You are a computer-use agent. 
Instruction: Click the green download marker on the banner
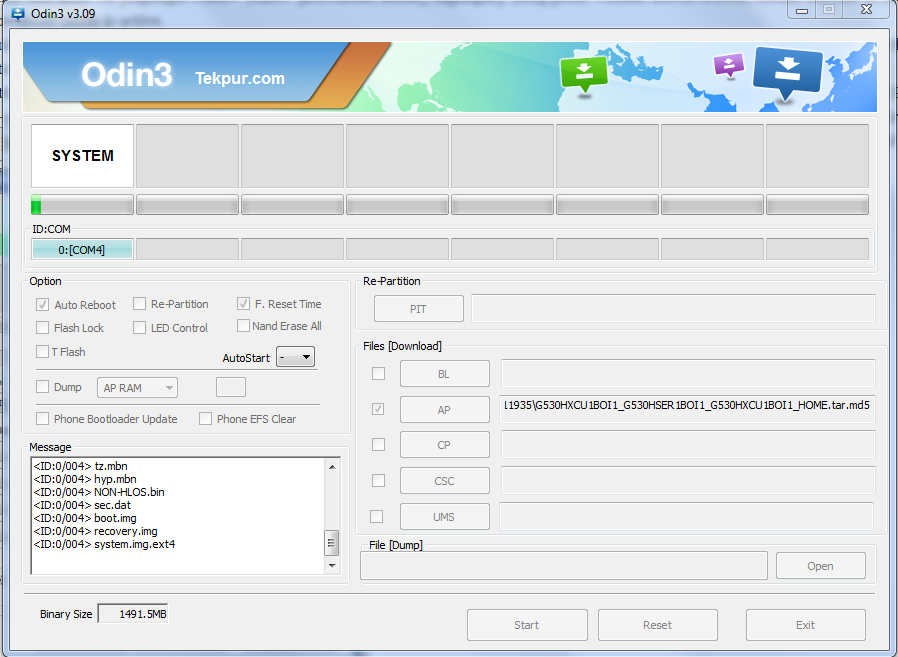(x=584, y=74)
